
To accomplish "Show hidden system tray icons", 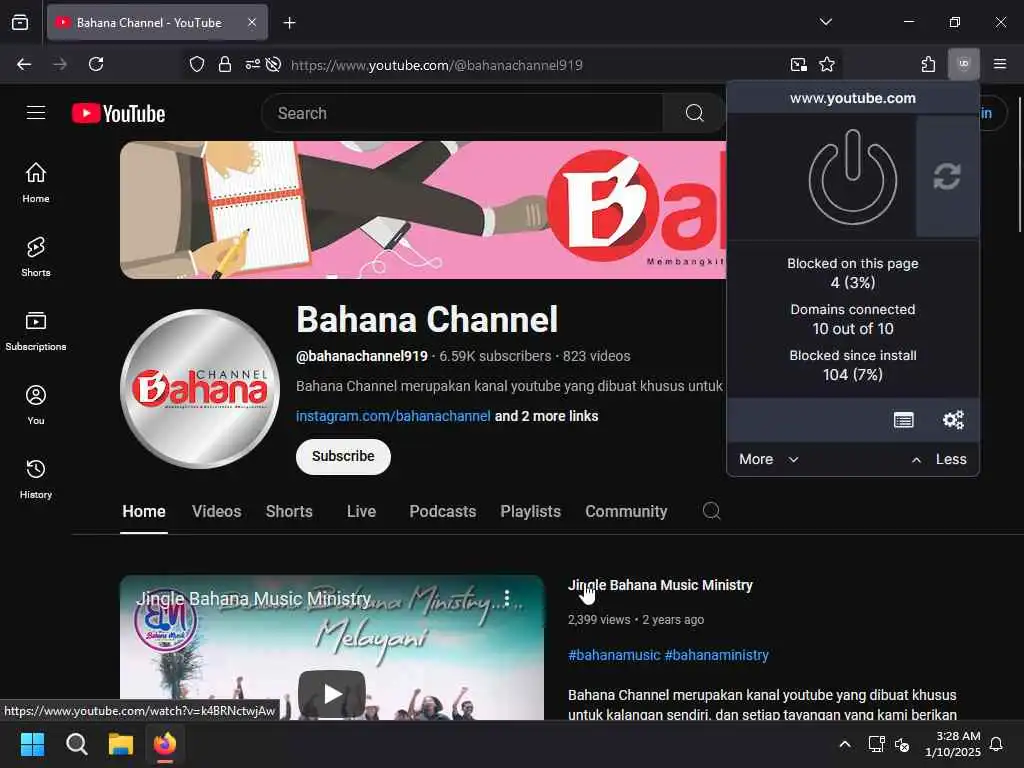I will (x=844, y=744).
